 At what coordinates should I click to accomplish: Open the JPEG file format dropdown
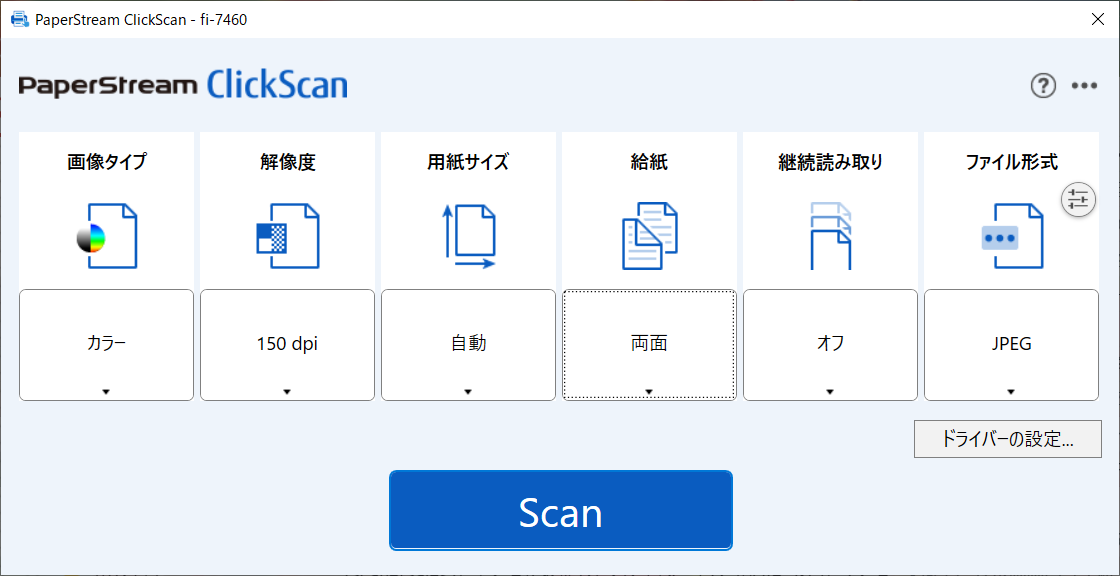1011,345
